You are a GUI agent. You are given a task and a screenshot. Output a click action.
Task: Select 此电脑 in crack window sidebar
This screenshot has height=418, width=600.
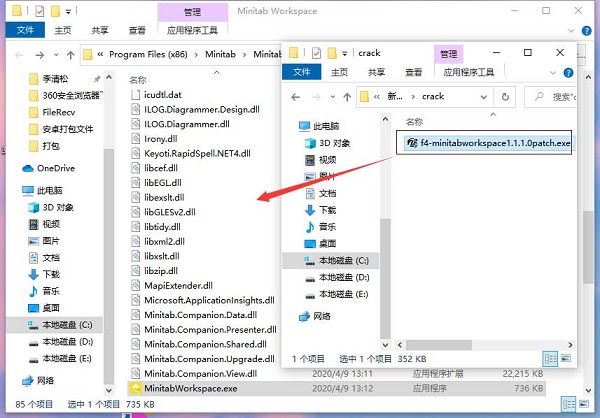319,126
